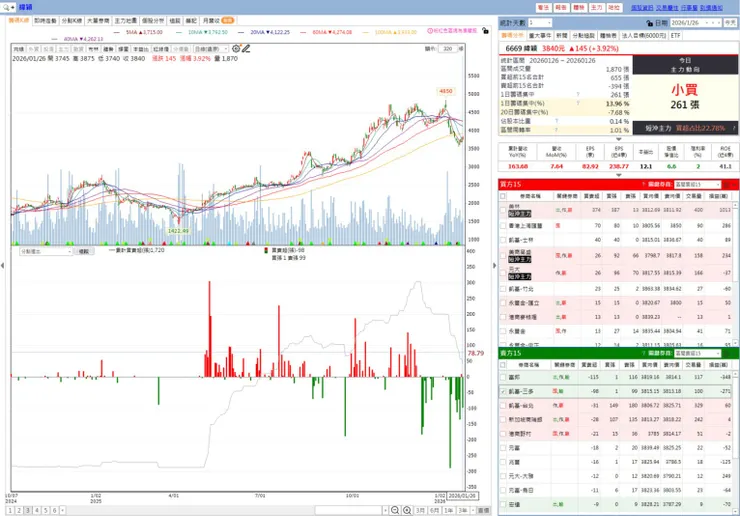This screenshot has width=740, height=516.
Task: Set chart range to 6月
Action: [434, 510]
